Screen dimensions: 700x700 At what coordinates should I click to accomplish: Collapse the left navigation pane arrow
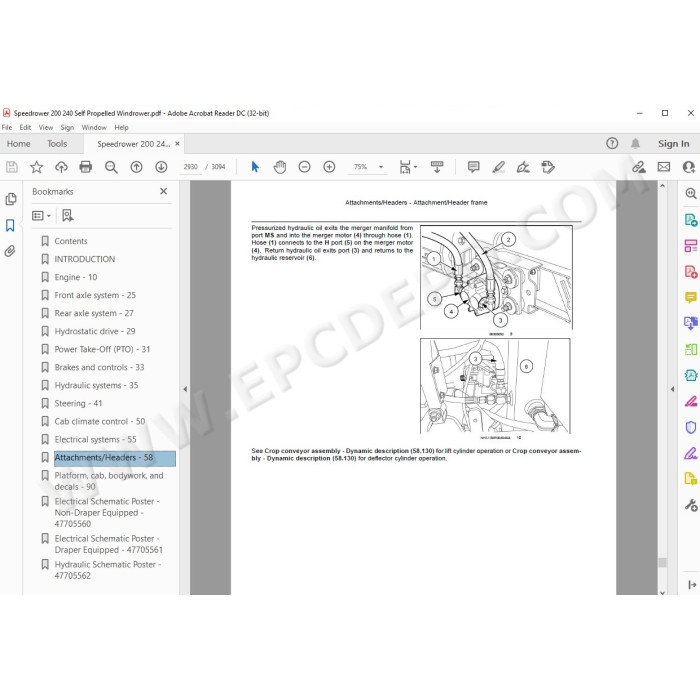pos(185,389)
